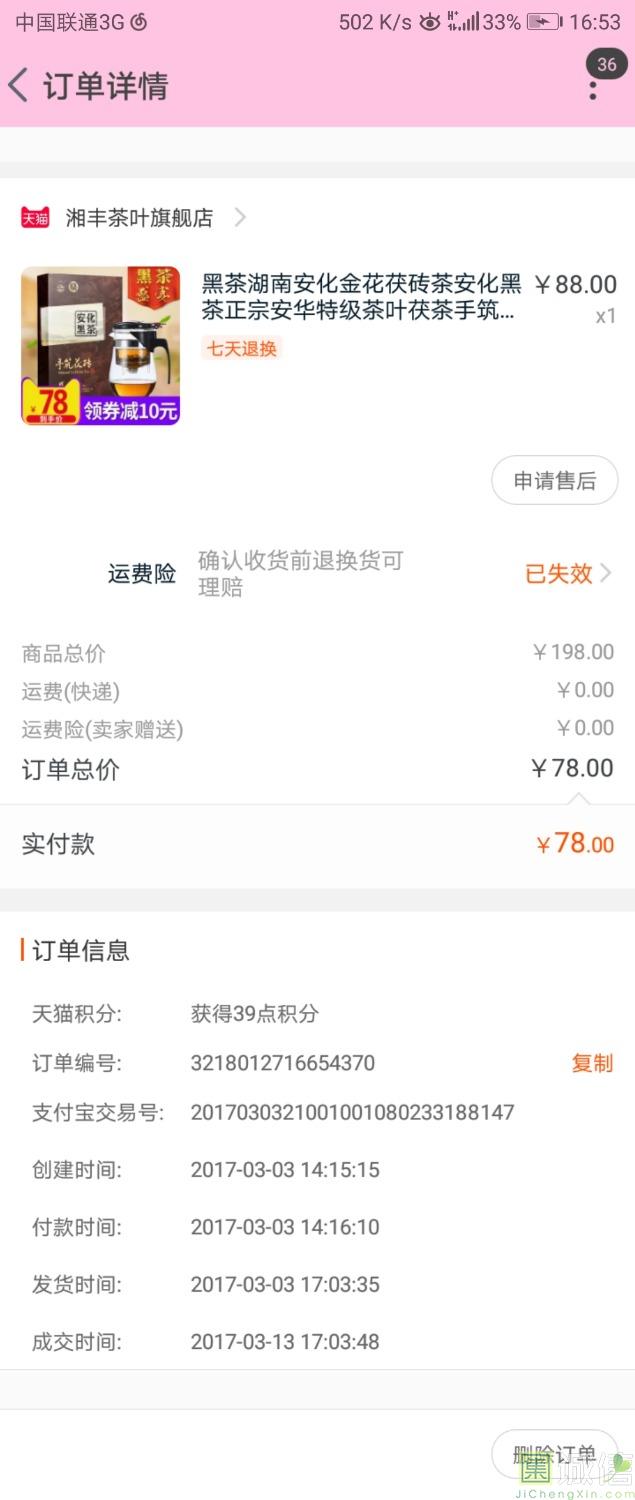Tap the signal strength icon

coord(463,21)
